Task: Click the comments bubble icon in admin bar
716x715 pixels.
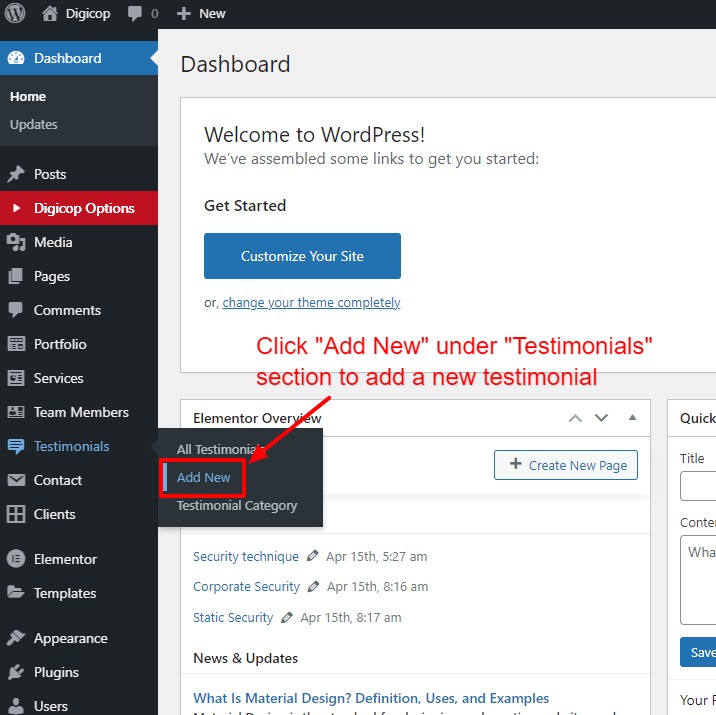Action: coord(135,14)
